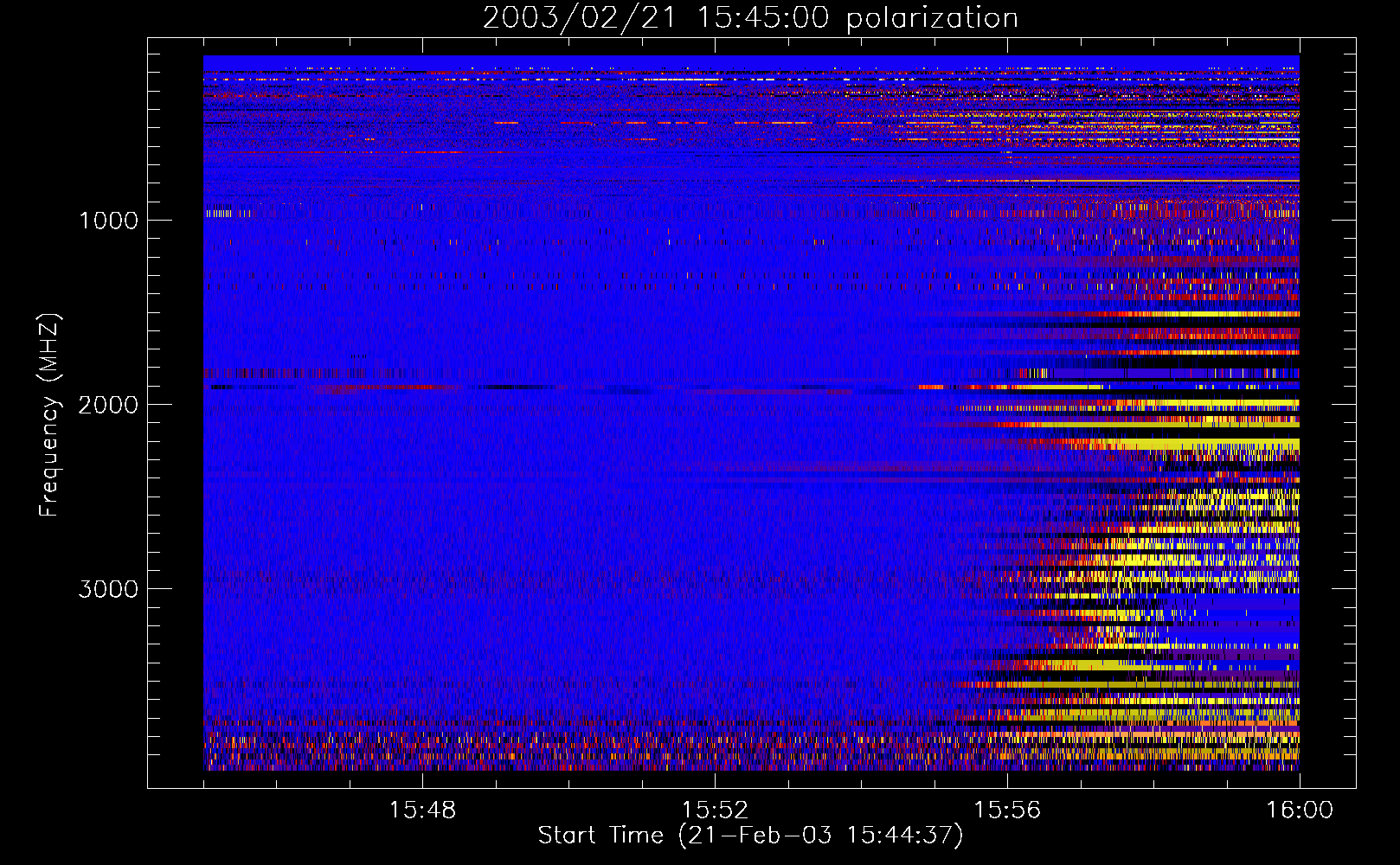Click the 15:56 time tick label
Screen dimensions: 1400x865
click(1007, 811)
